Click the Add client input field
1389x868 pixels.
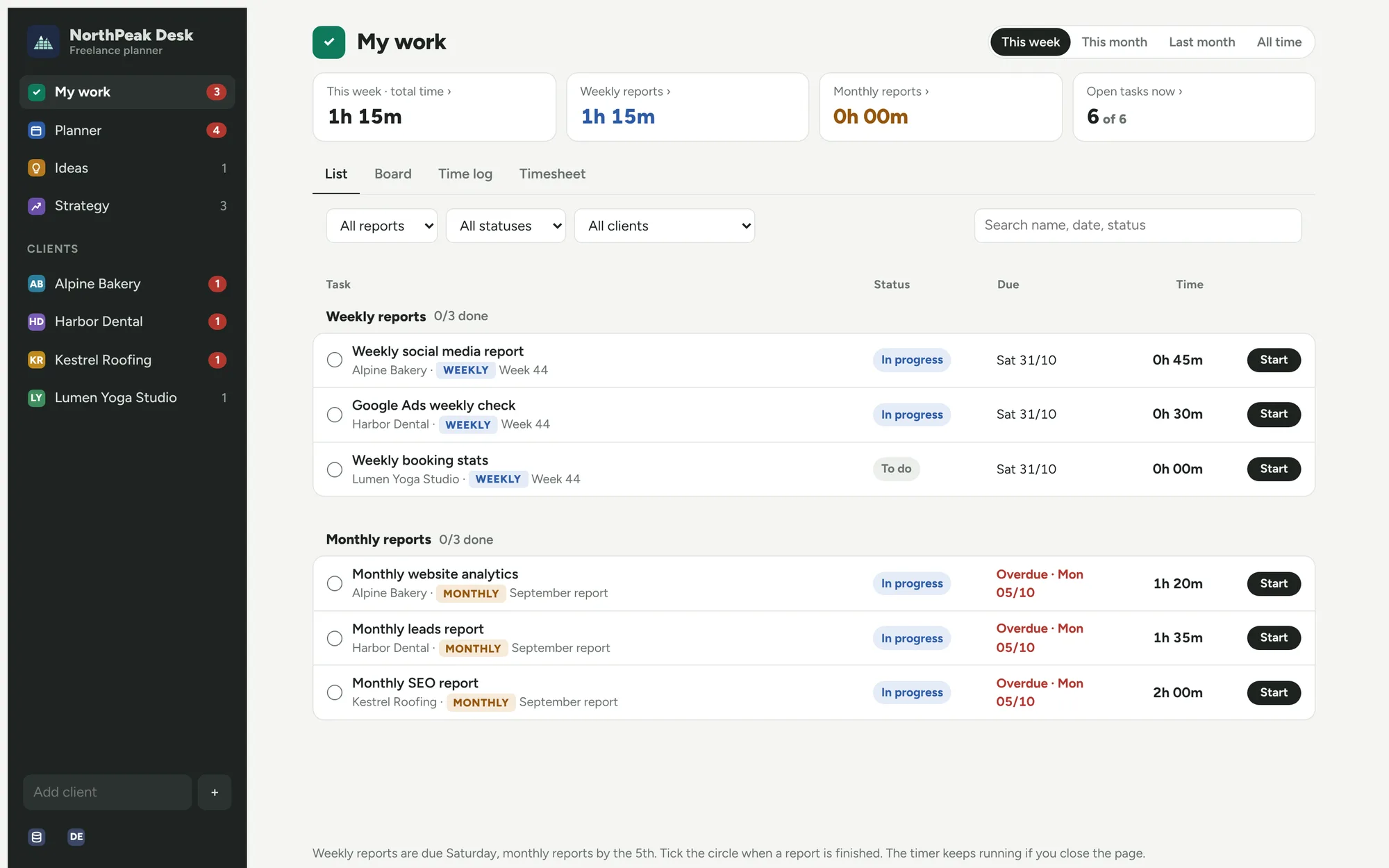coord(108,792)
